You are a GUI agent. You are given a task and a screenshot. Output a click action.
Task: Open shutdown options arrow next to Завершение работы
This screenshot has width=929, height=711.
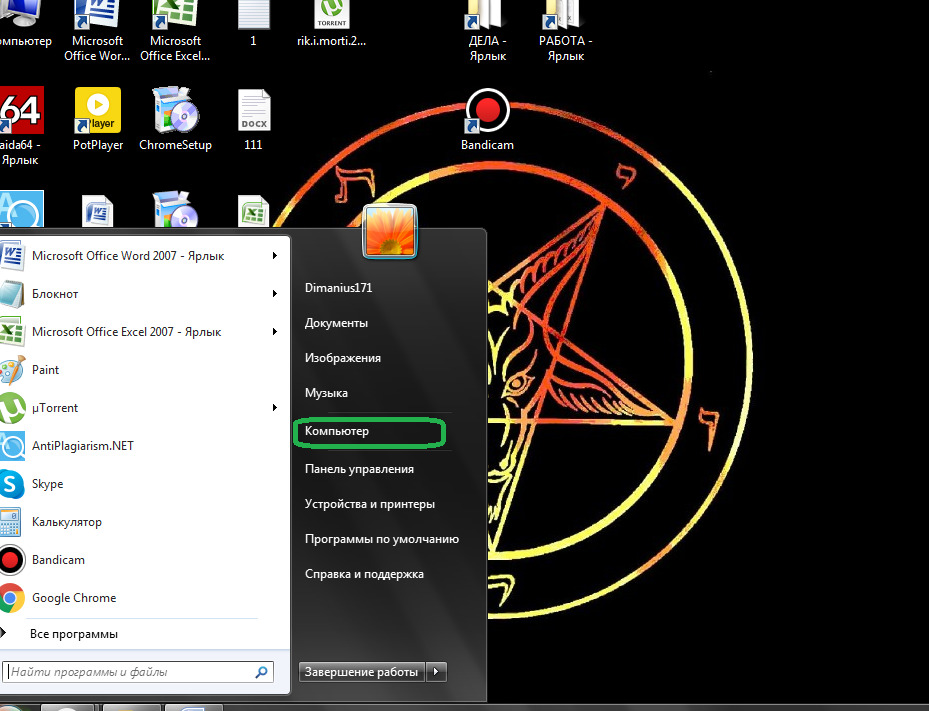coord(436,672)
